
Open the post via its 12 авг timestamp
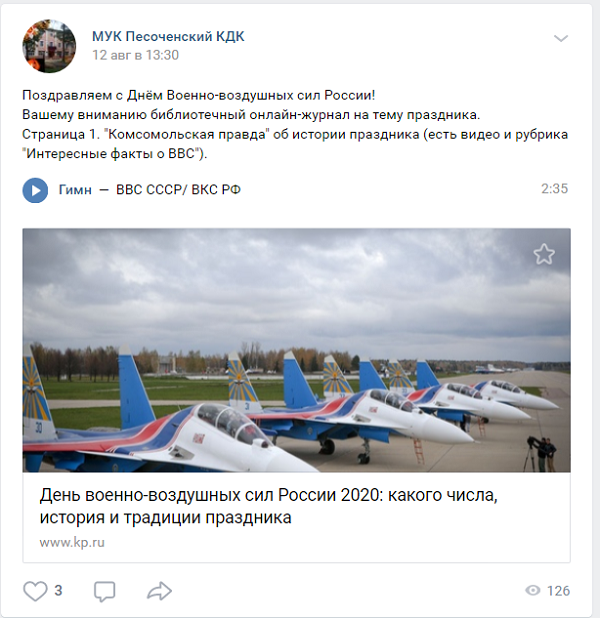[x=135, y=55]
